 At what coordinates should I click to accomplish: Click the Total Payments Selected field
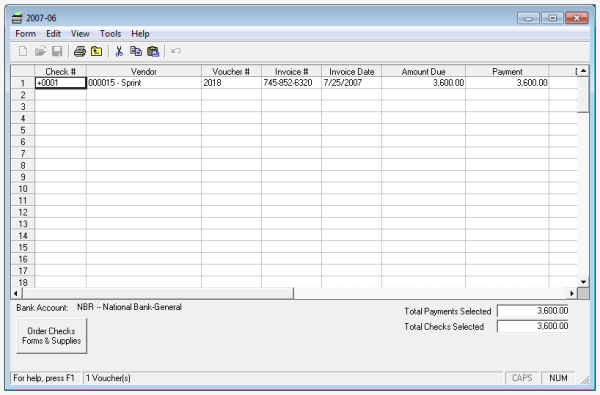[533, 311]
